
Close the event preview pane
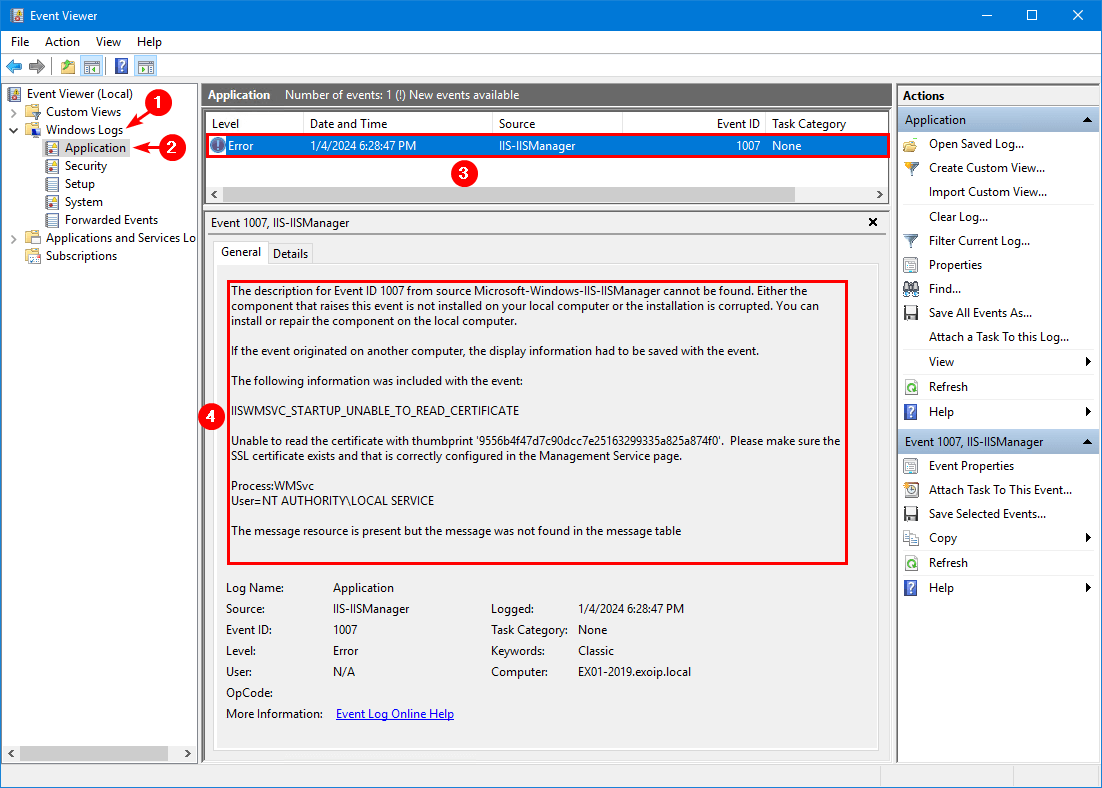click(x=873, y=222)
